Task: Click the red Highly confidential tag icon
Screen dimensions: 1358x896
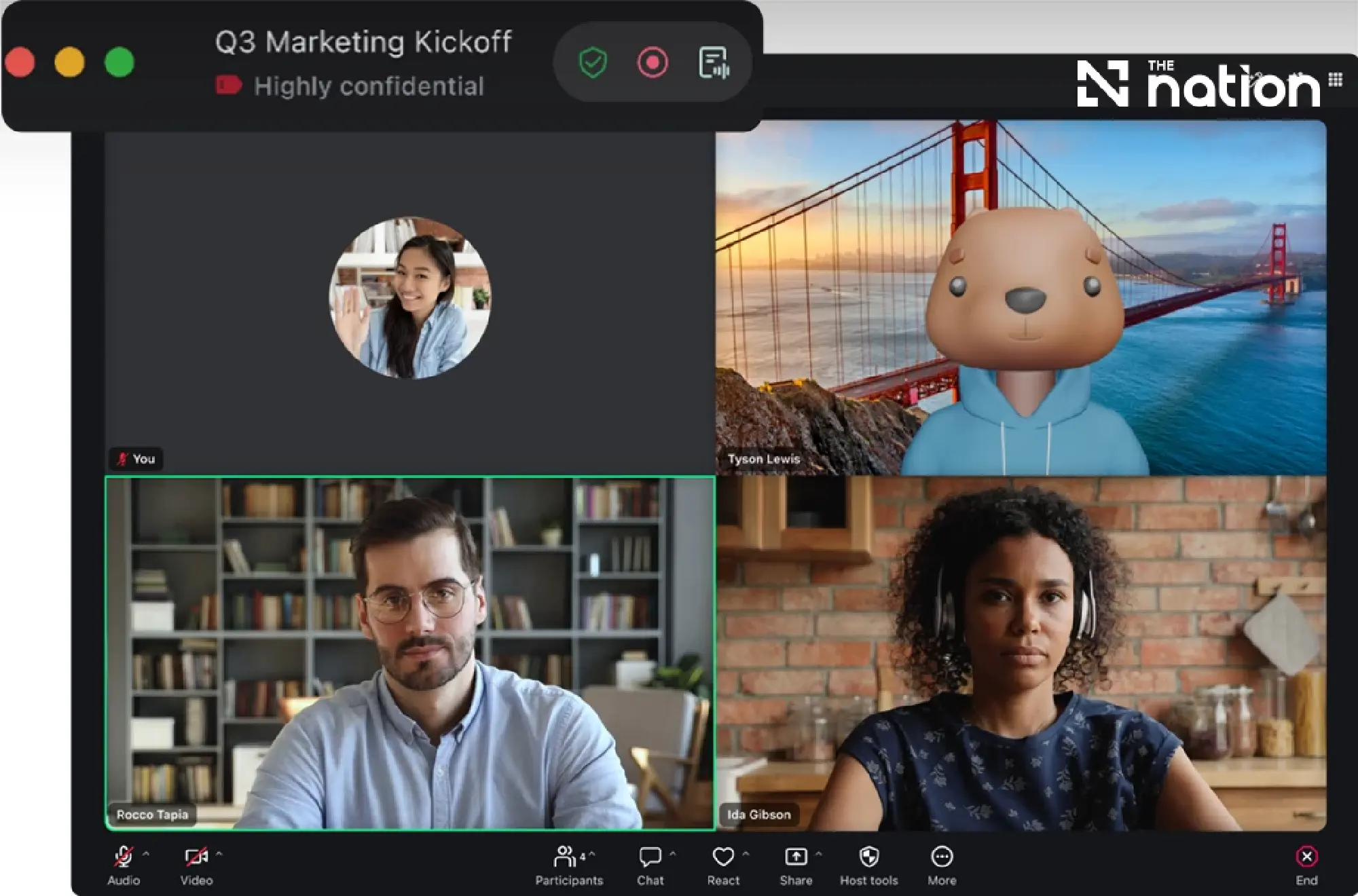Action: coord(229,86)
